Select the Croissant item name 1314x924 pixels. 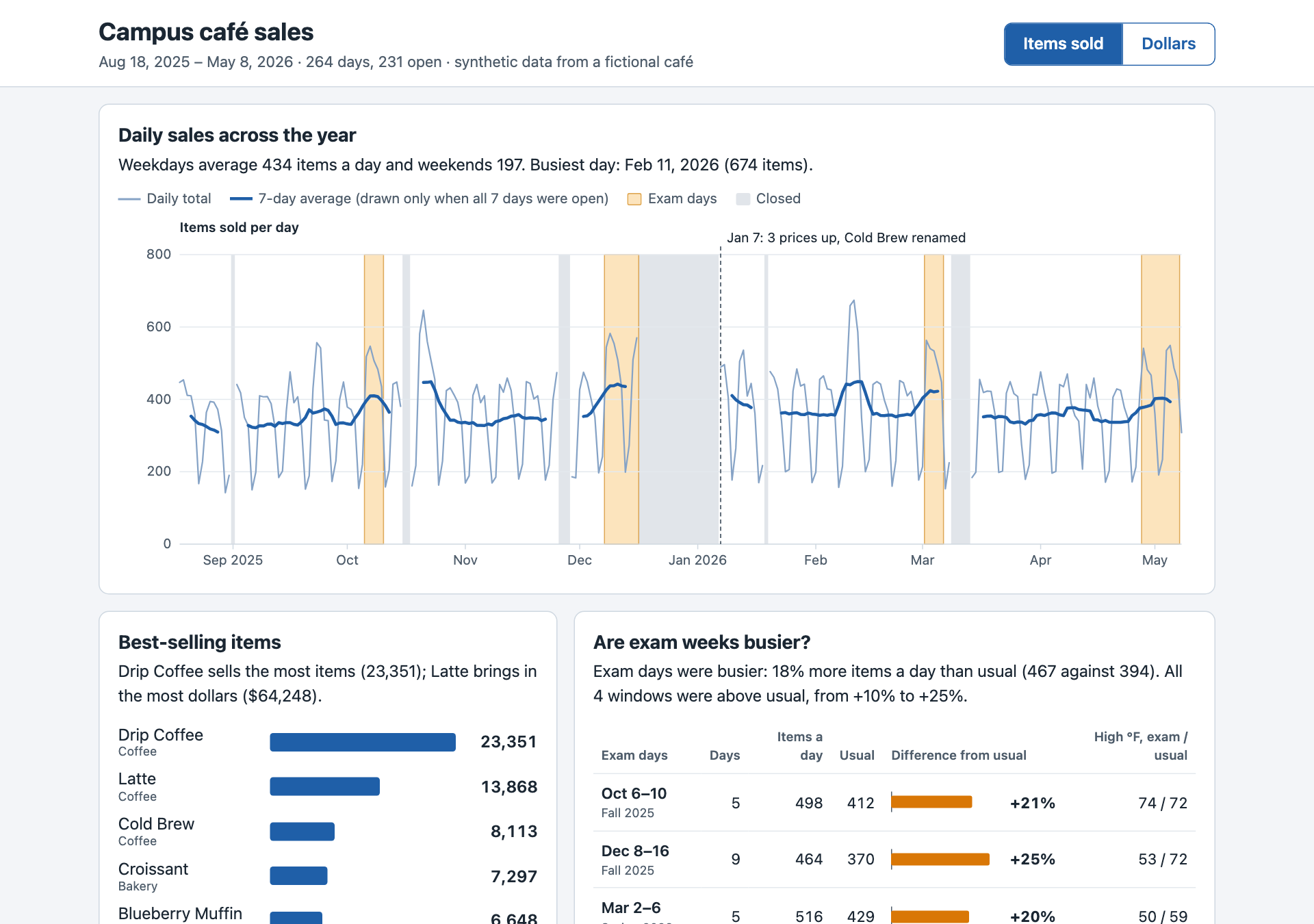point(153,869)
